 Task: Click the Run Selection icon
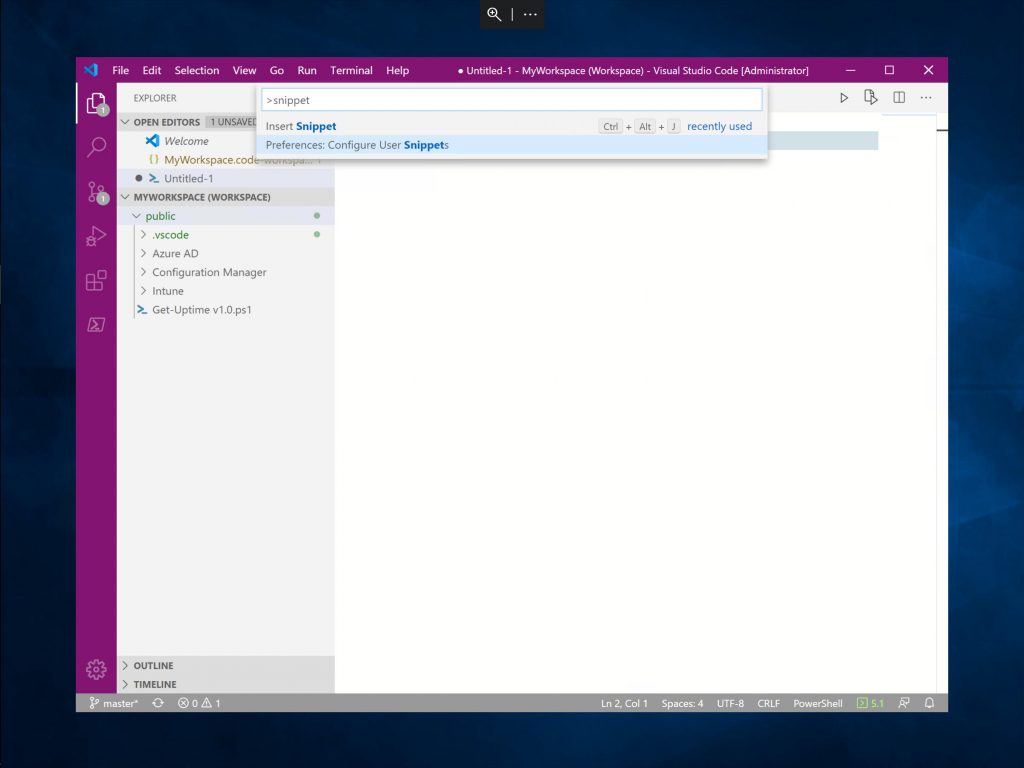pyautogui.click(x=871, y=98)
